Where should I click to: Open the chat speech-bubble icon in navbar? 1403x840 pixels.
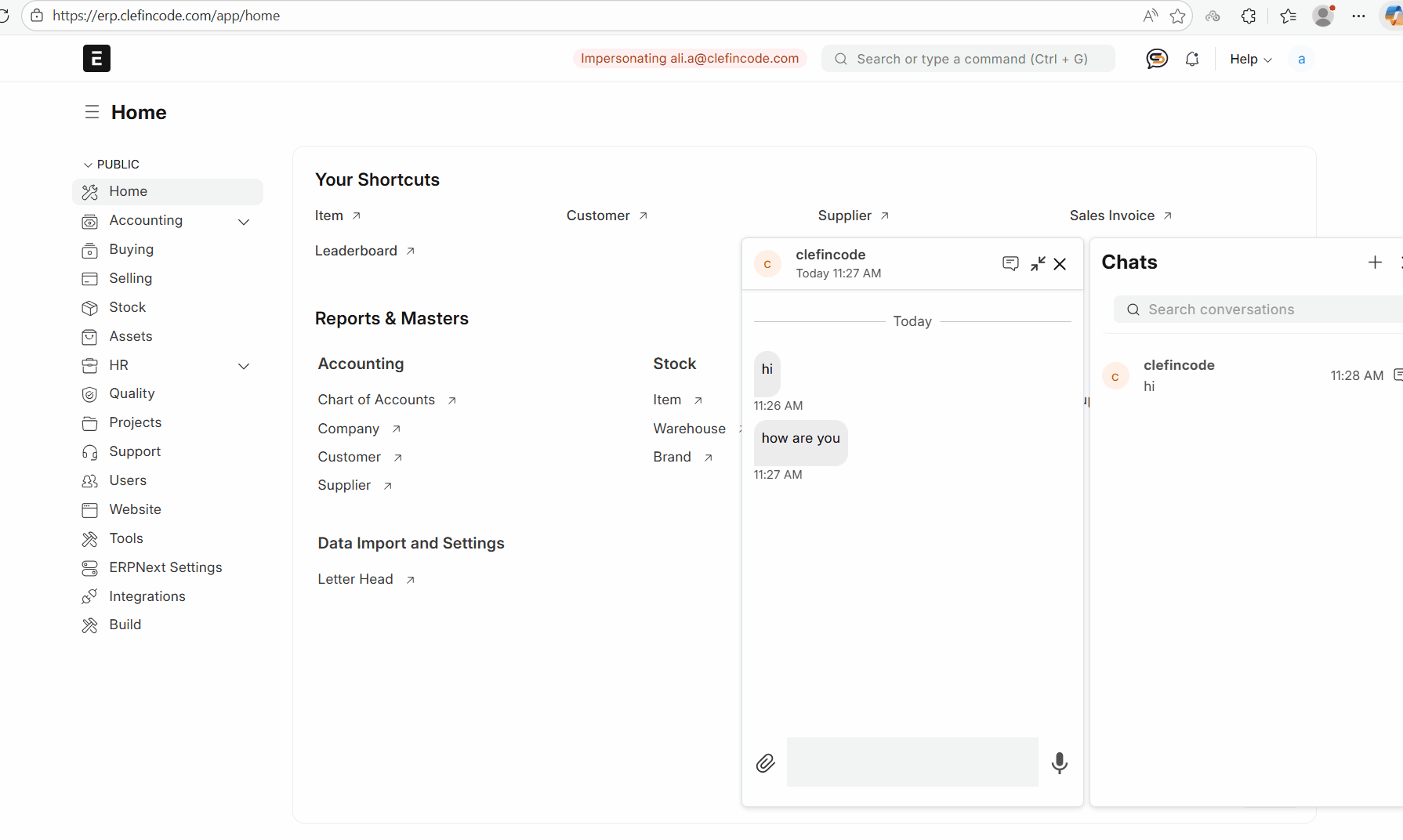coord(1156,59)
